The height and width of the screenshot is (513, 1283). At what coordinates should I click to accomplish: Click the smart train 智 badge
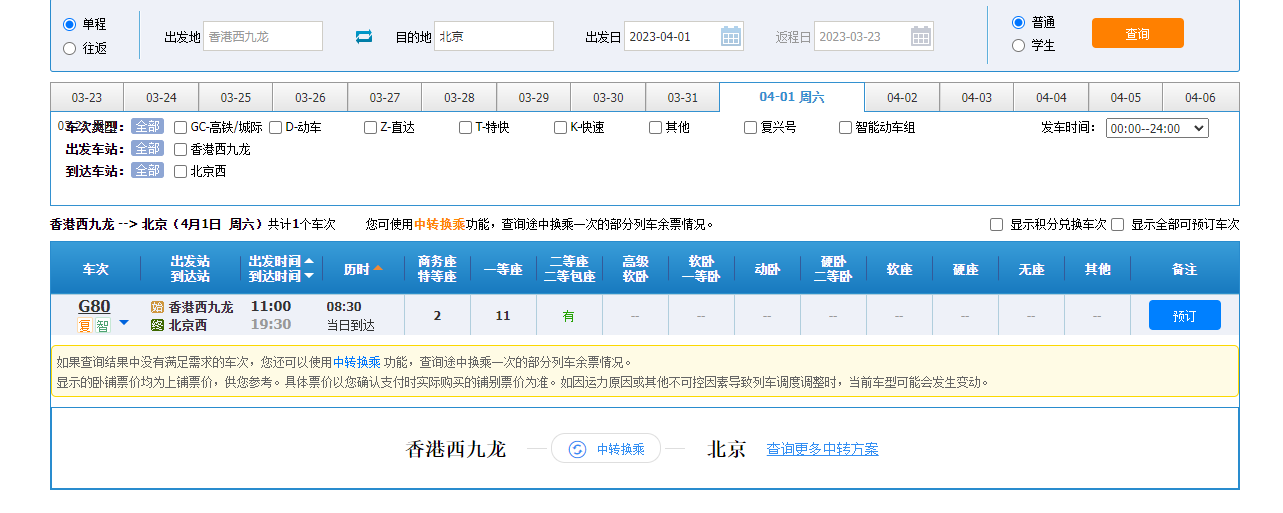[x=103, y=326]
